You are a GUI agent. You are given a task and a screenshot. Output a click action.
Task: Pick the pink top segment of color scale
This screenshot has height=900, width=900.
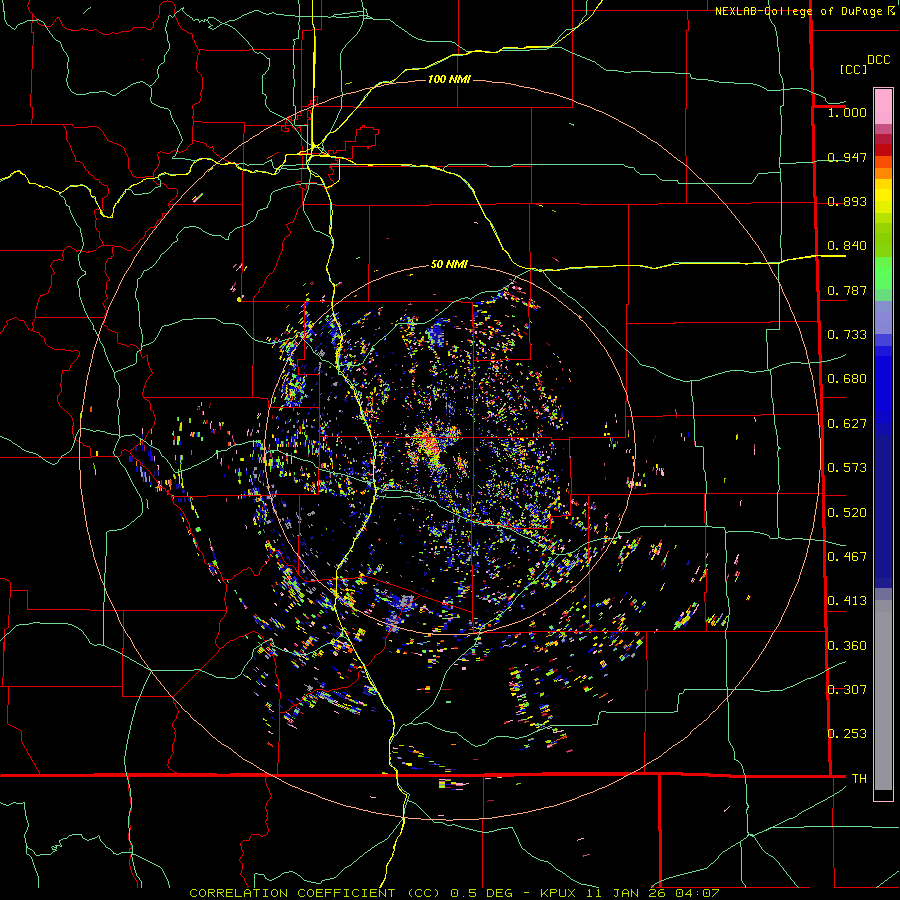click(883, 107)
